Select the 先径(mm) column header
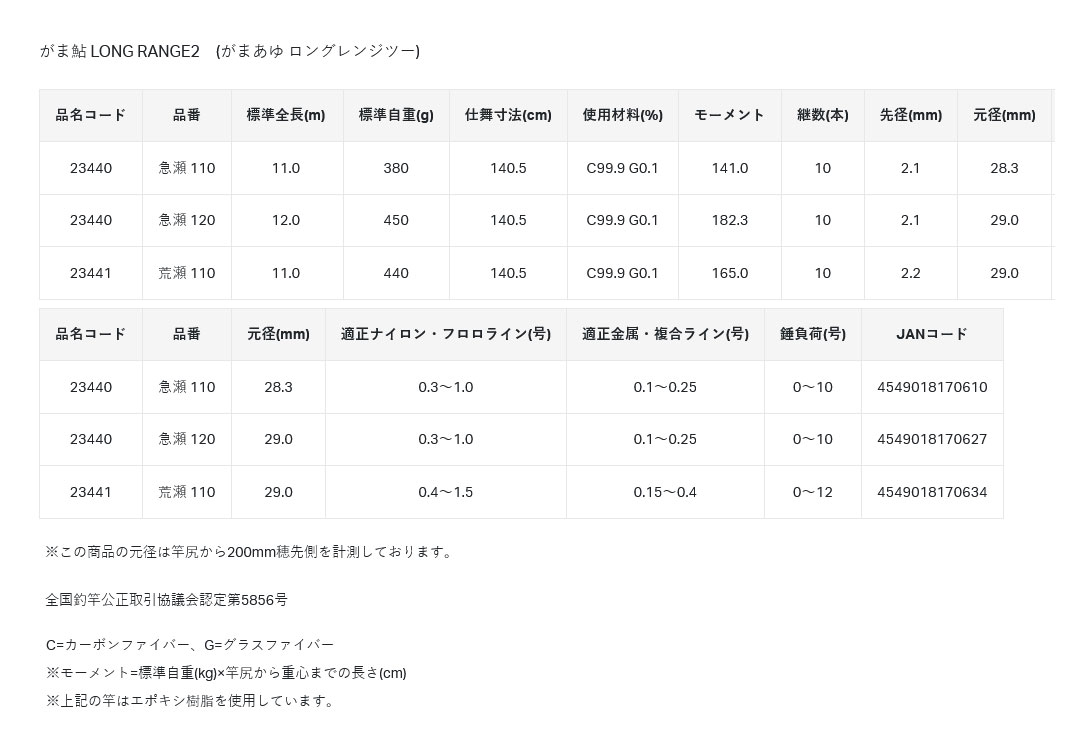This screenshot has height=745, width=1087. (910, 115)
